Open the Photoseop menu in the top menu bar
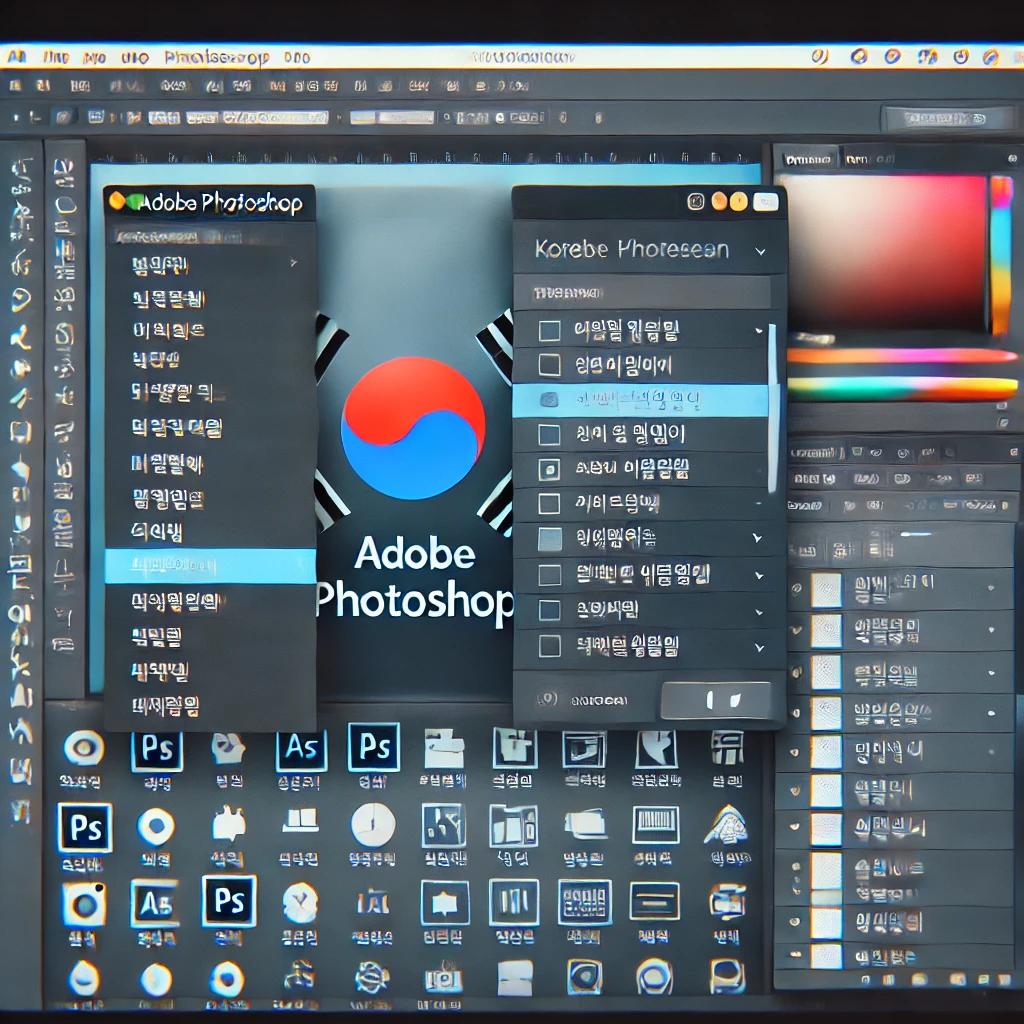Viewport: 1024px width, 1024px height. [x=216, y=58]
